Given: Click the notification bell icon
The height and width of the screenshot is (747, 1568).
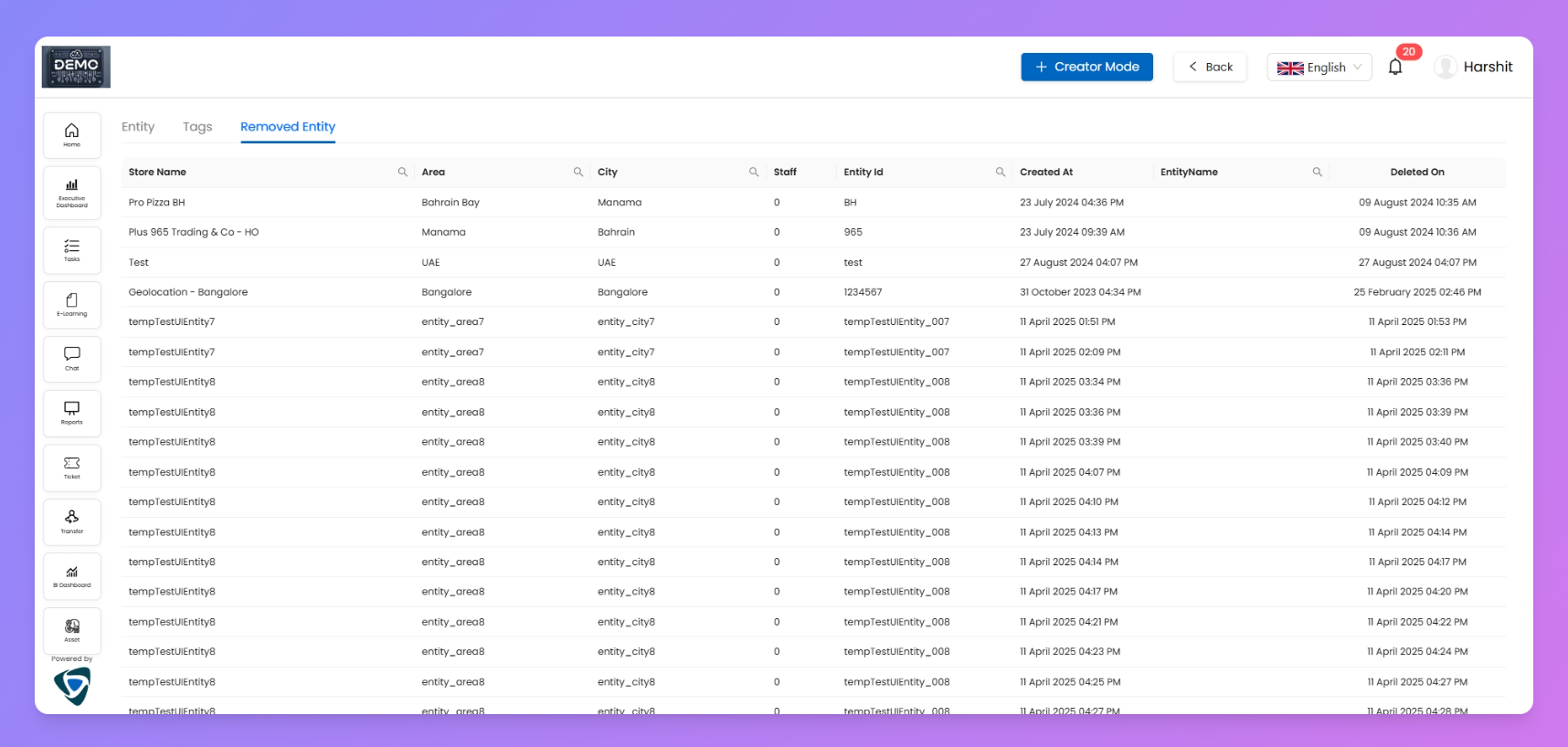Looking at the screenshot, I should tap(1394, 67).
